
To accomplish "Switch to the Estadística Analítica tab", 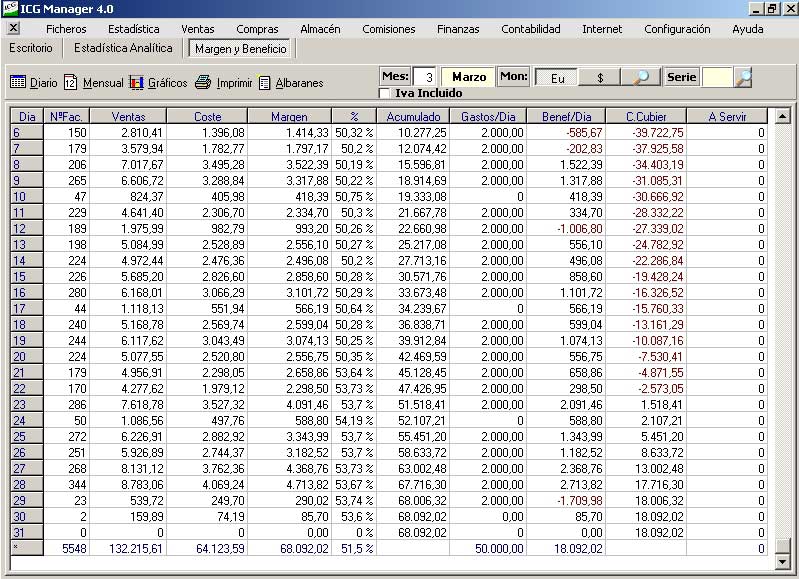I will point(123,48).
